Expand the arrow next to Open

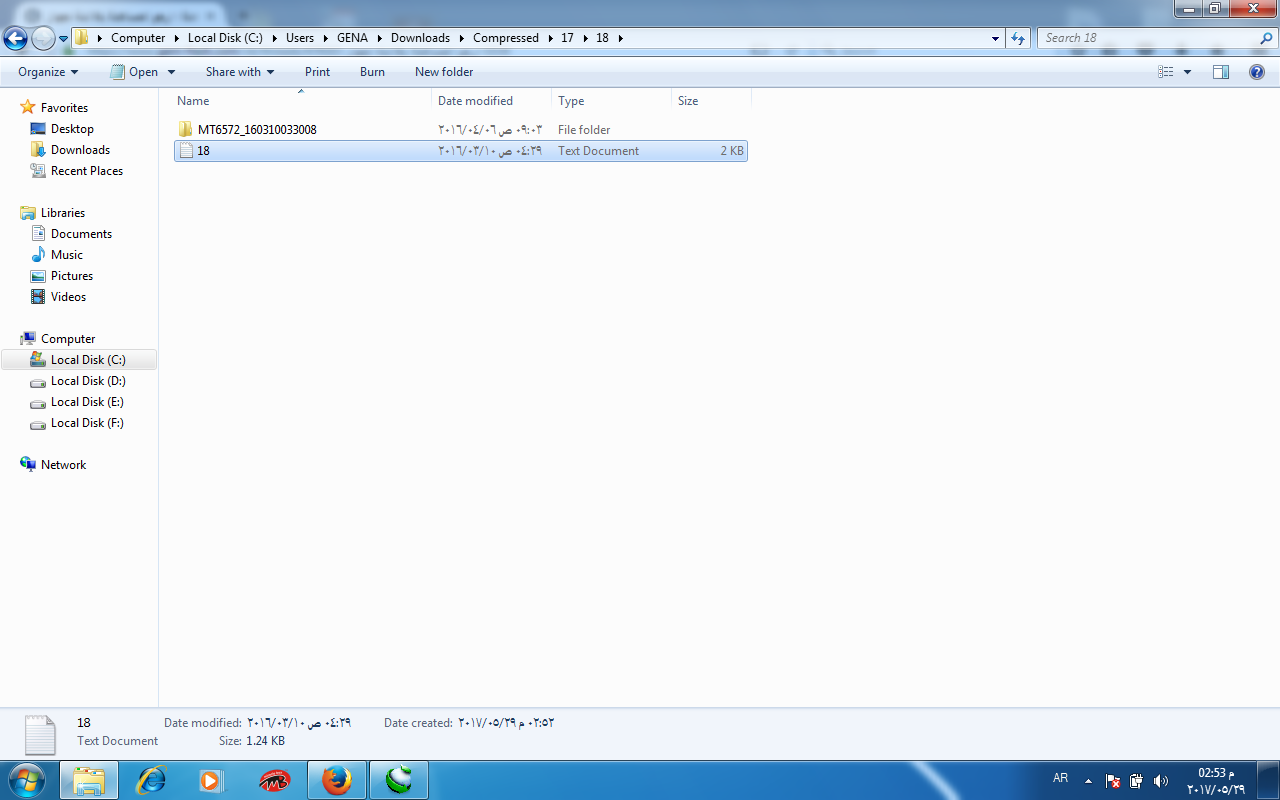pyautogui.click(x=171, y=72)
